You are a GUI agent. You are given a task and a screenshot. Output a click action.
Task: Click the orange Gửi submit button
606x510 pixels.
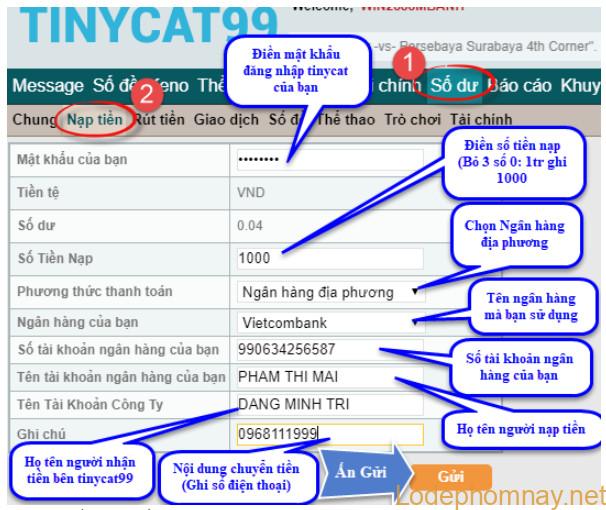(451, 476)
